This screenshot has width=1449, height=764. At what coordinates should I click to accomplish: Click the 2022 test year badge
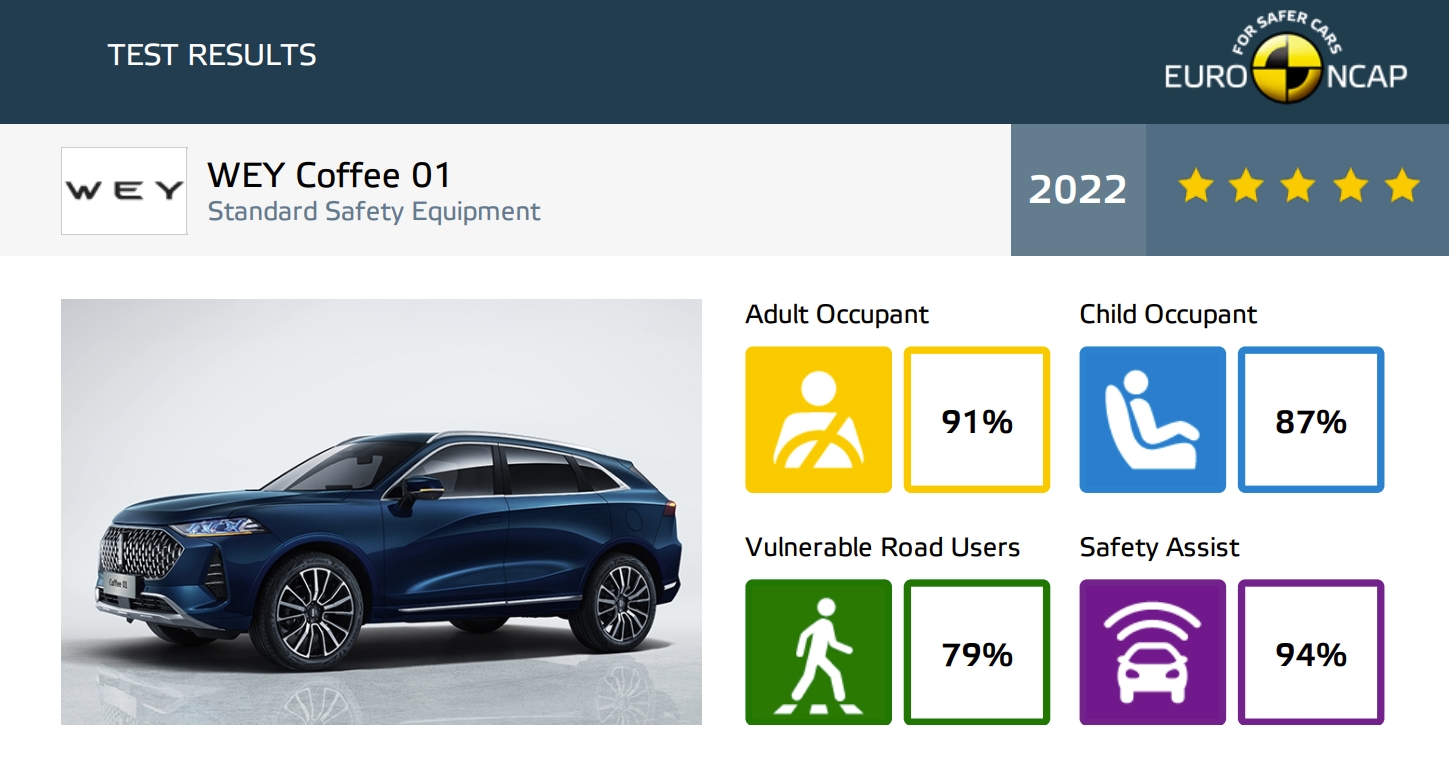click(x=1078, y=190)
